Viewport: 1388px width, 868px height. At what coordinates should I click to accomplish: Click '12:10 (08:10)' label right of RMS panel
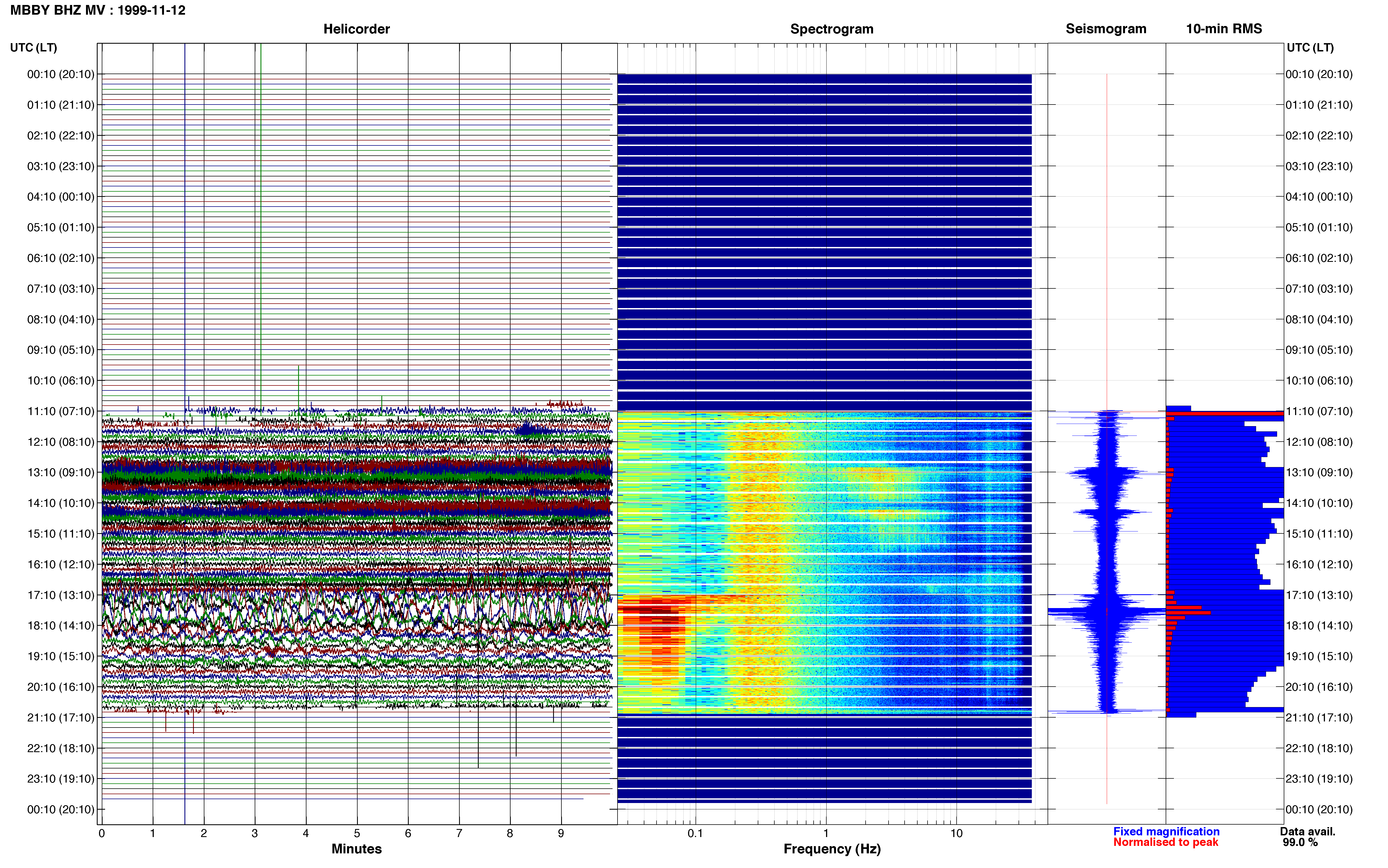[1319, 442]
